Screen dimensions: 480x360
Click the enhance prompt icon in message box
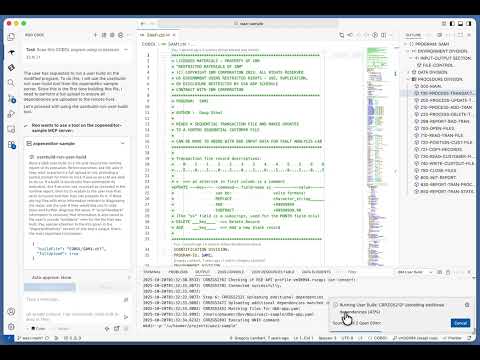coord(126,300)
